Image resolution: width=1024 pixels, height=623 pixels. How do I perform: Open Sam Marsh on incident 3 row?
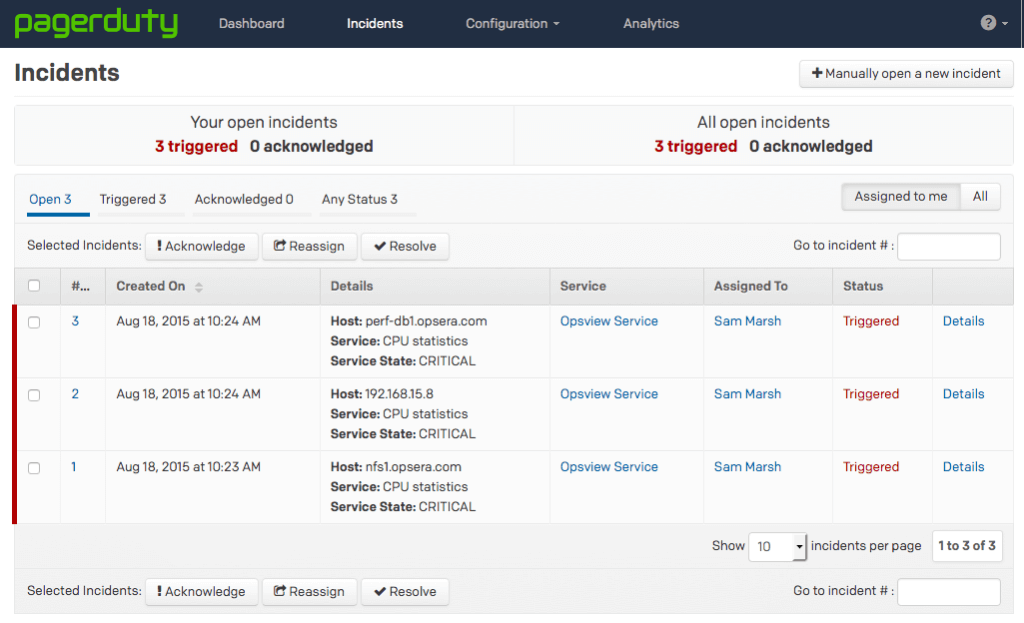click(x=747, y=321)
